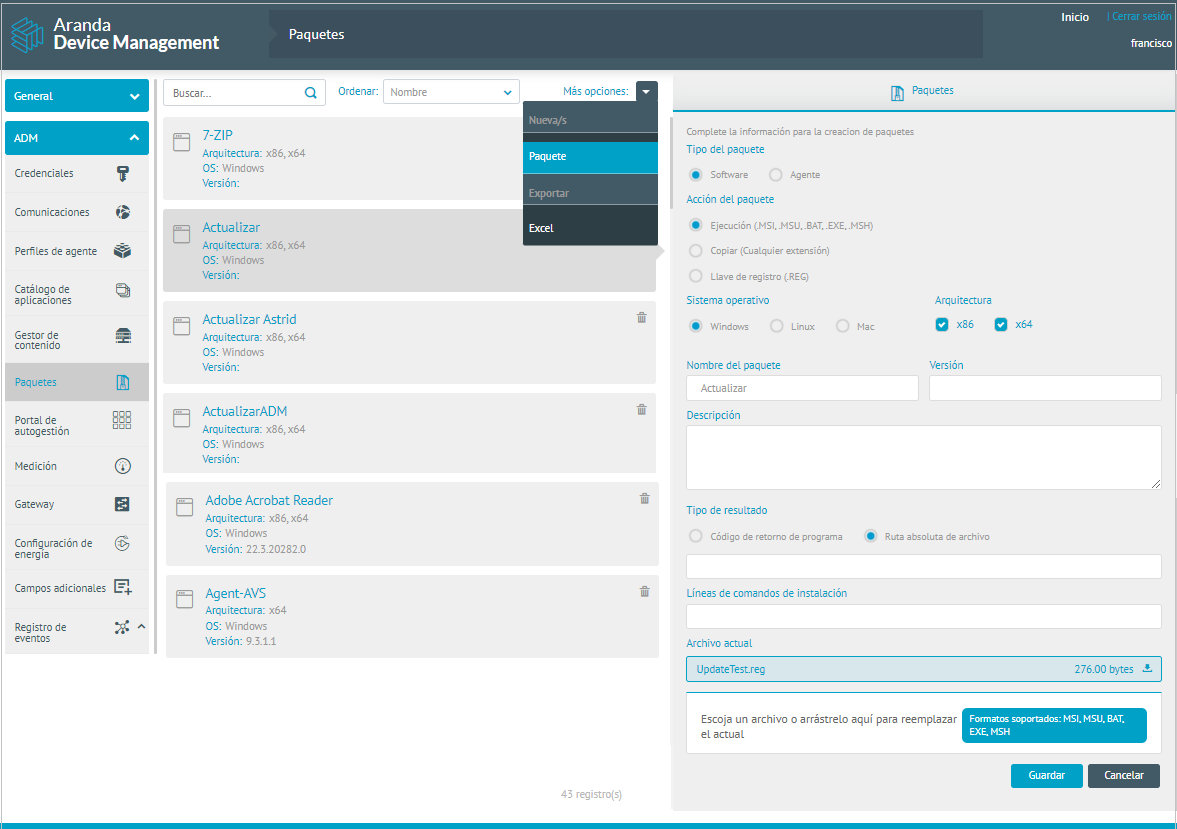Click the Paquetes panel header icon

pyautogui.click(x=897, y=93)
